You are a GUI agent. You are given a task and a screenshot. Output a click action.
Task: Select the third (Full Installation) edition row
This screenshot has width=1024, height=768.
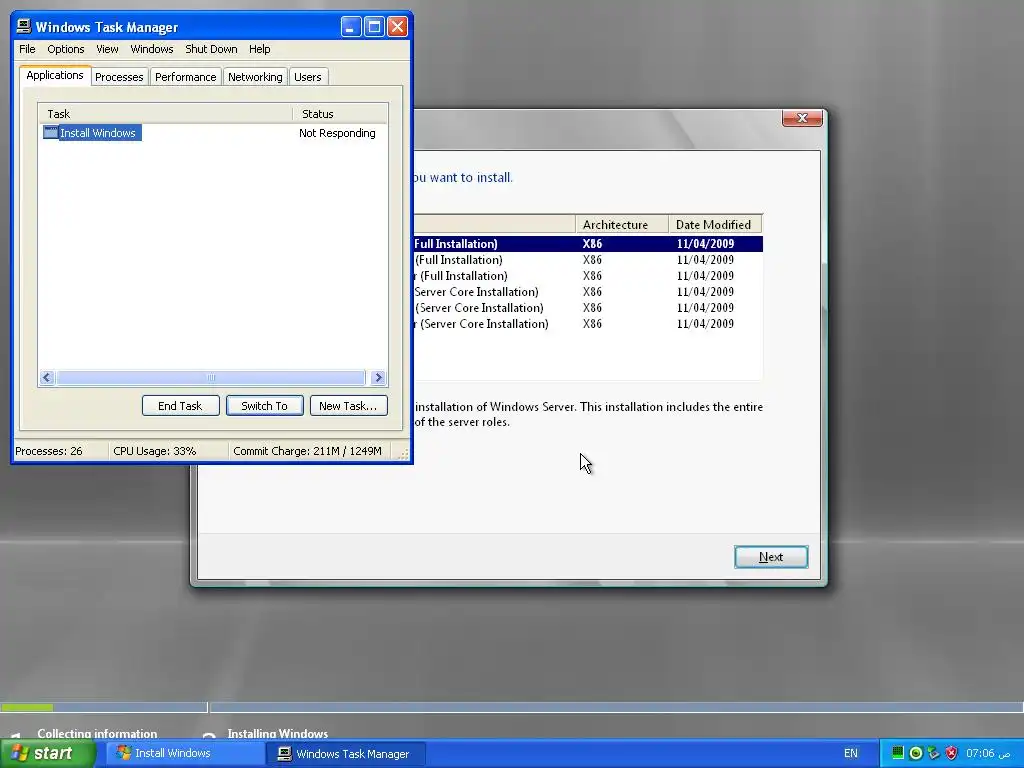[588, 276]
